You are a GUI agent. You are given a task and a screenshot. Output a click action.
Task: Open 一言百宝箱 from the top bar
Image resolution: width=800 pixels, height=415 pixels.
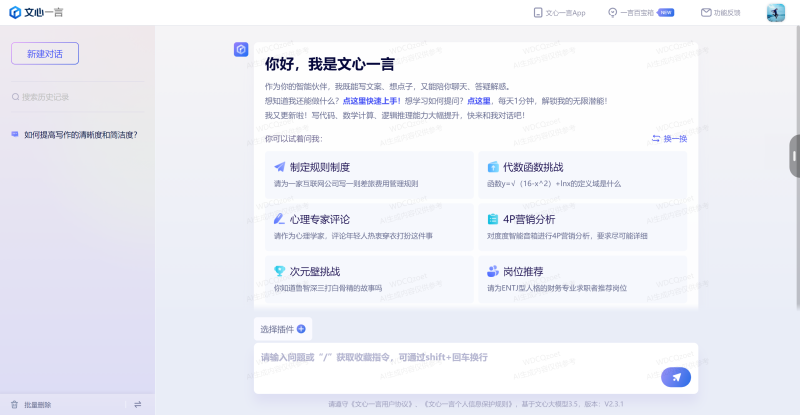click(631, 13)
